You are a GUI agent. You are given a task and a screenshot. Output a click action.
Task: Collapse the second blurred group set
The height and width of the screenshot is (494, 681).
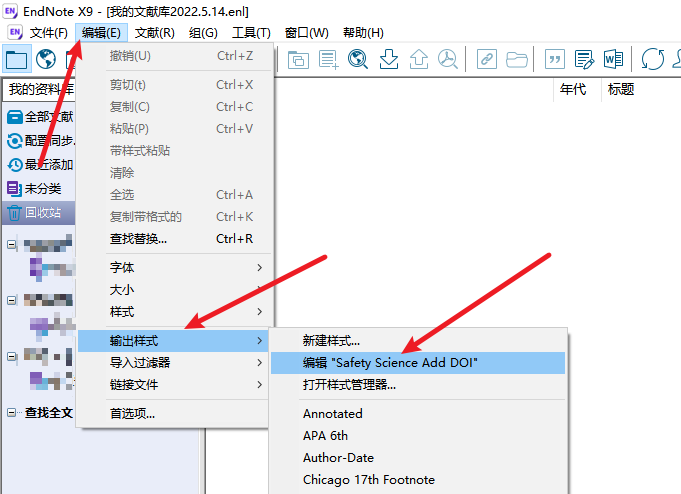(x=12, y=300)
